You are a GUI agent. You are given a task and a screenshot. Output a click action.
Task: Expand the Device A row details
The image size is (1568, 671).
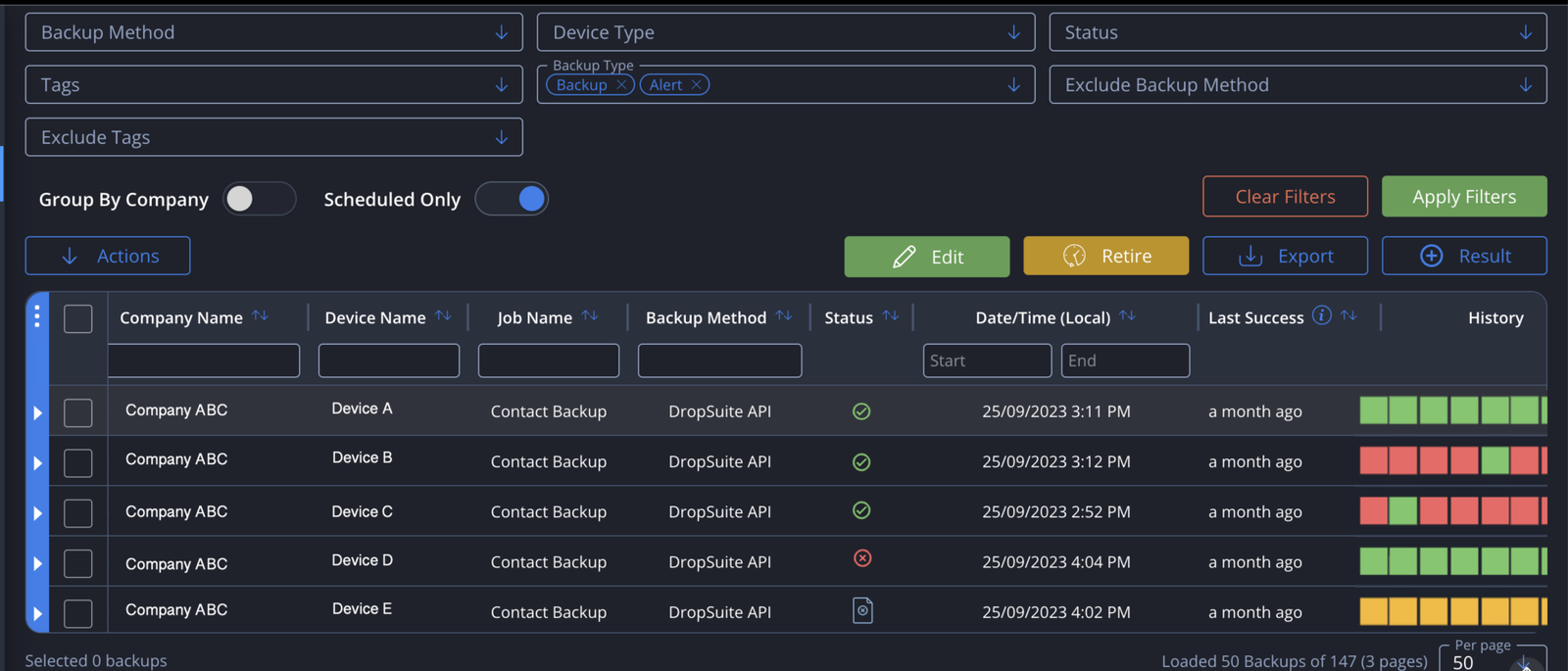pos(37,412)
